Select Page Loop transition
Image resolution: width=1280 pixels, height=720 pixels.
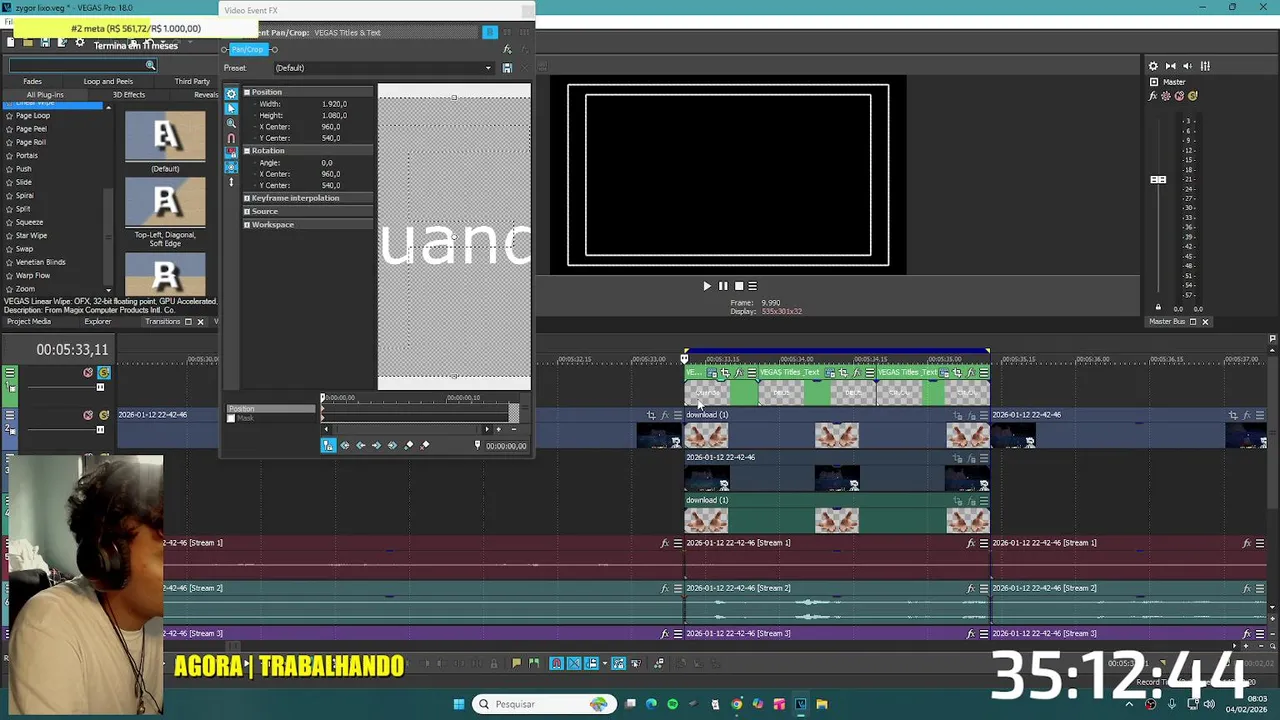33,115
